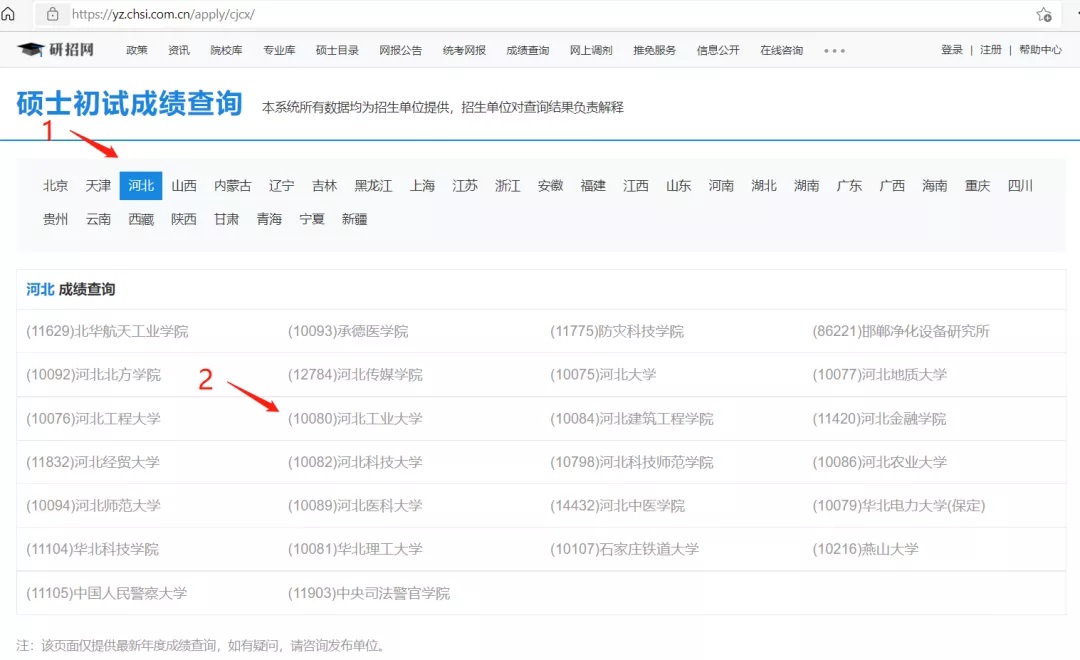Image resolution: width=1080 pixels, height=660 pixels.
Task: Click the 注册 link
Action: [x=990, y=50]
